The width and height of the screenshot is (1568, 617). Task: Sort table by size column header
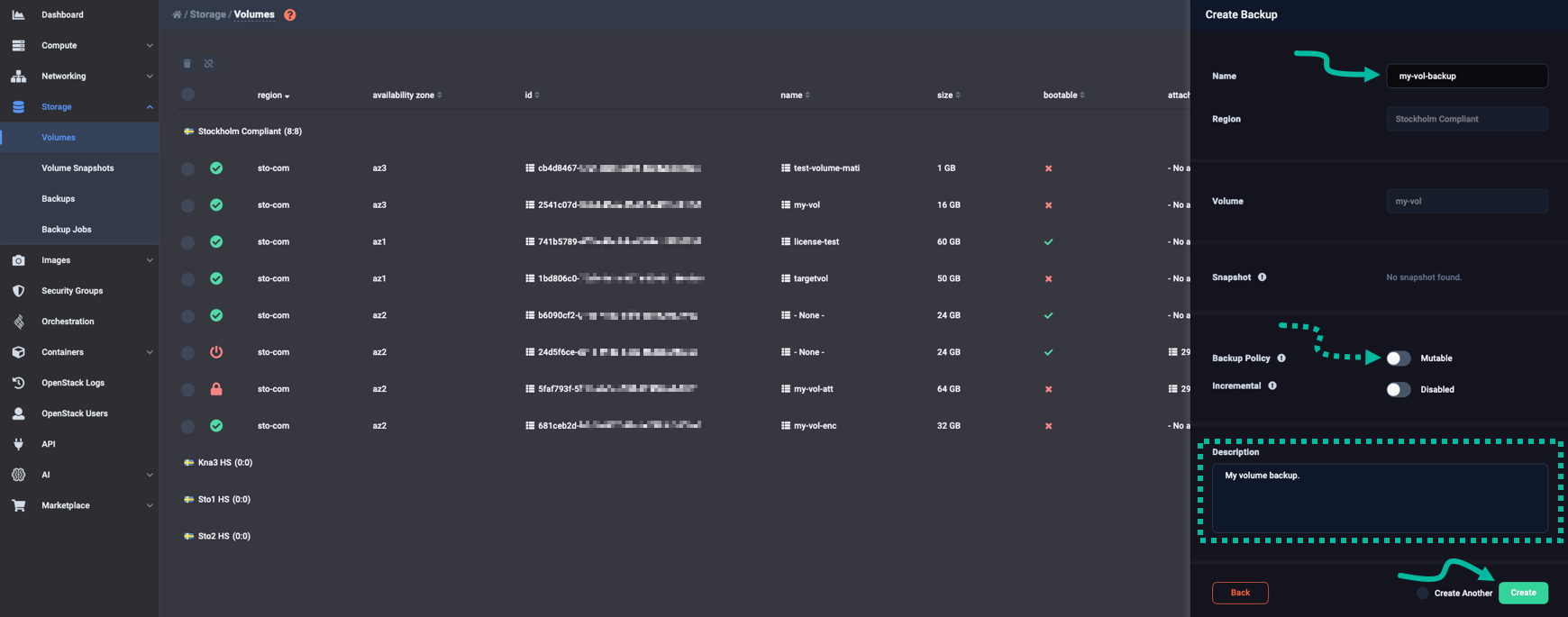click(948, 95)
